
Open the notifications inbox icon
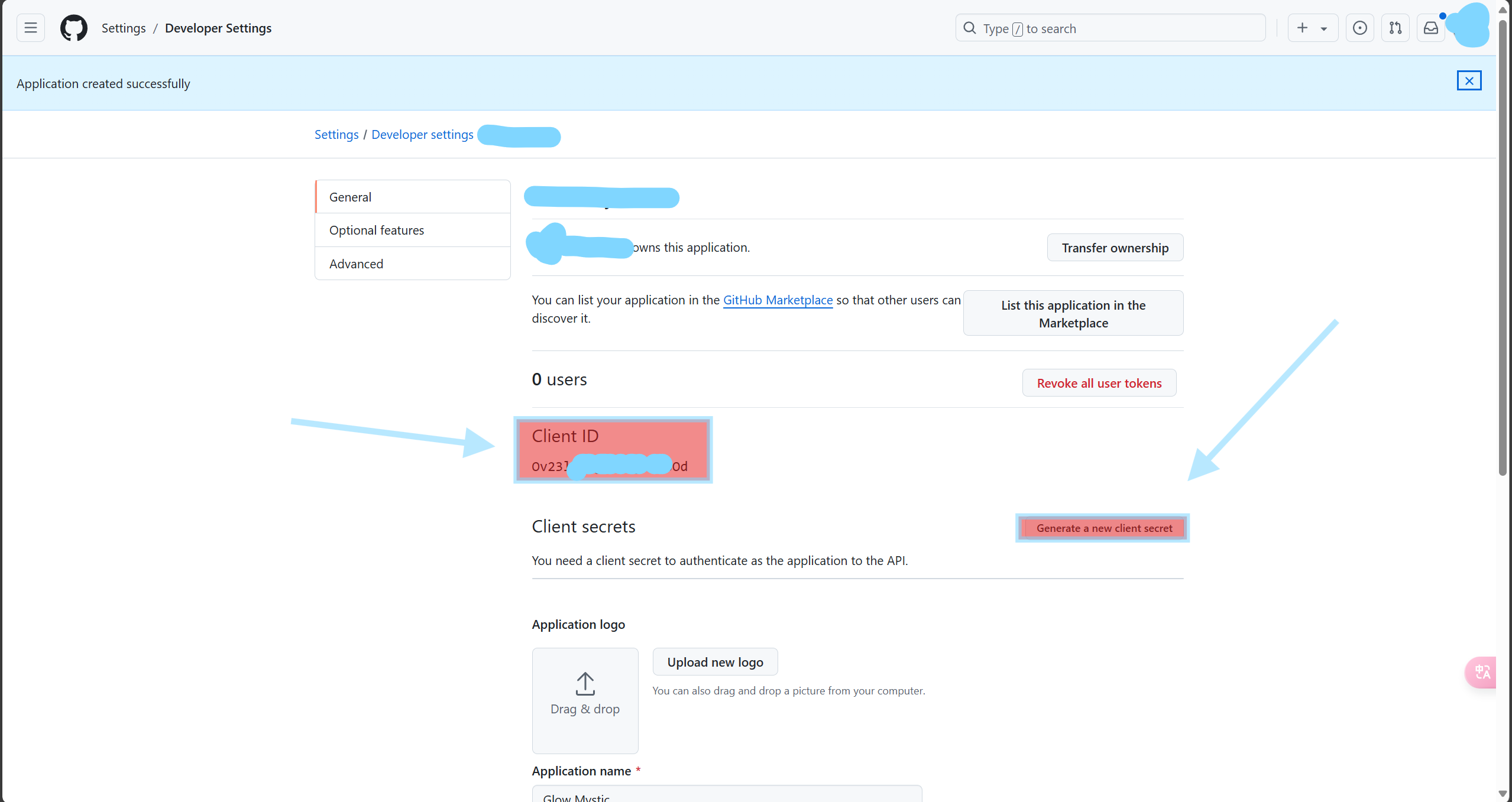coord(1430,28)
